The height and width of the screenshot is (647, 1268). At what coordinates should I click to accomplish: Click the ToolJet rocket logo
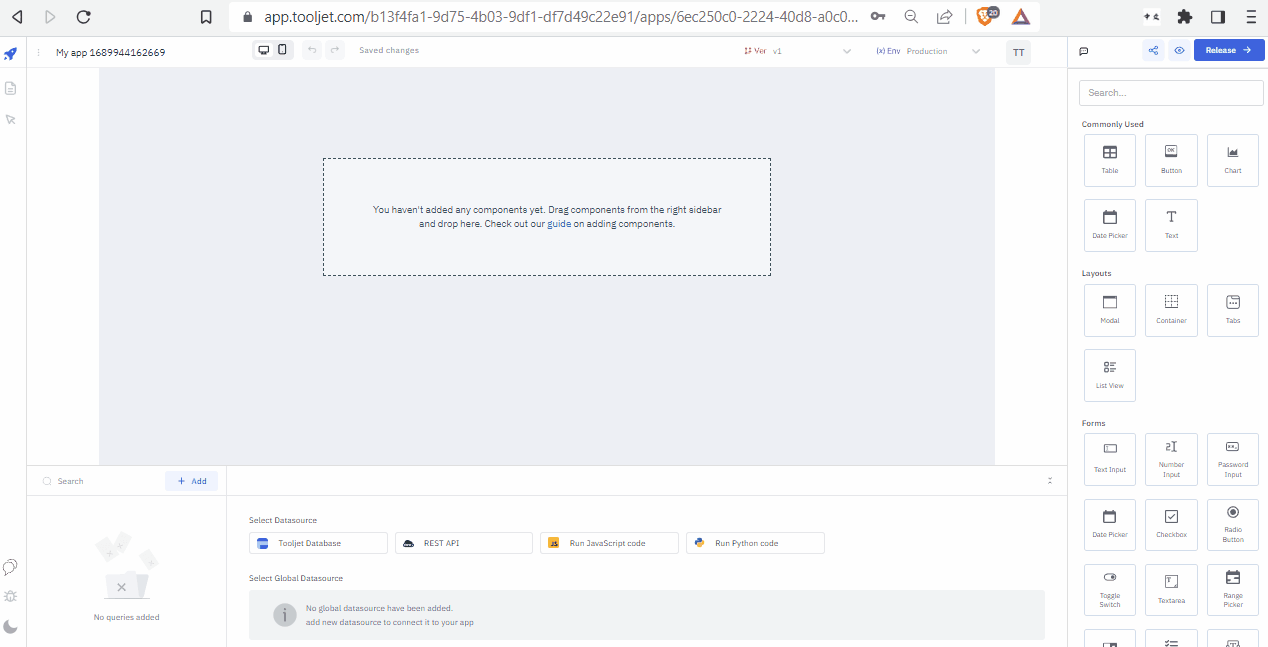point(11,54)
